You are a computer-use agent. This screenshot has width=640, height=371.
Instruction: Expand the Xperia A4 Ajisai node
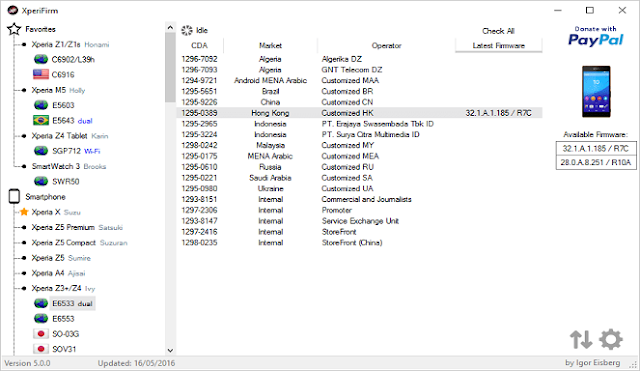[24, 273]
